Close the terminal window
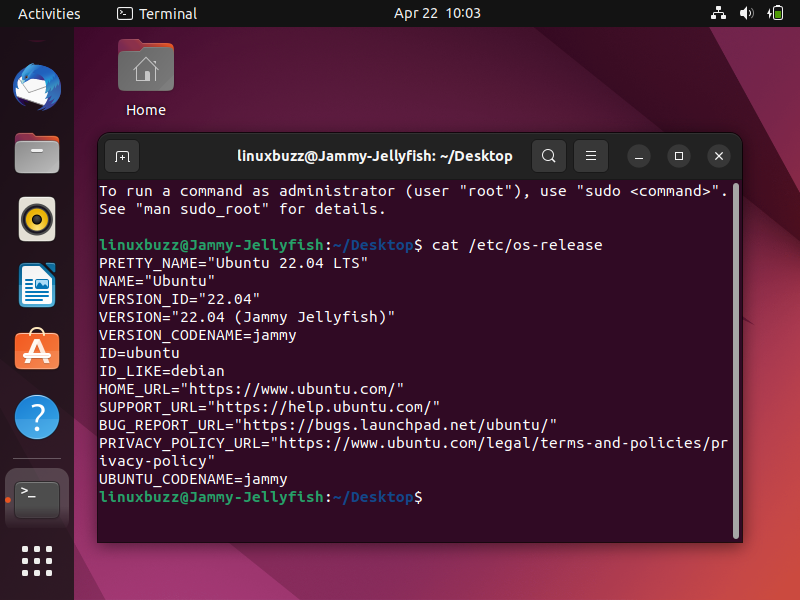This screenshot has width=800, height=600. 719,156
